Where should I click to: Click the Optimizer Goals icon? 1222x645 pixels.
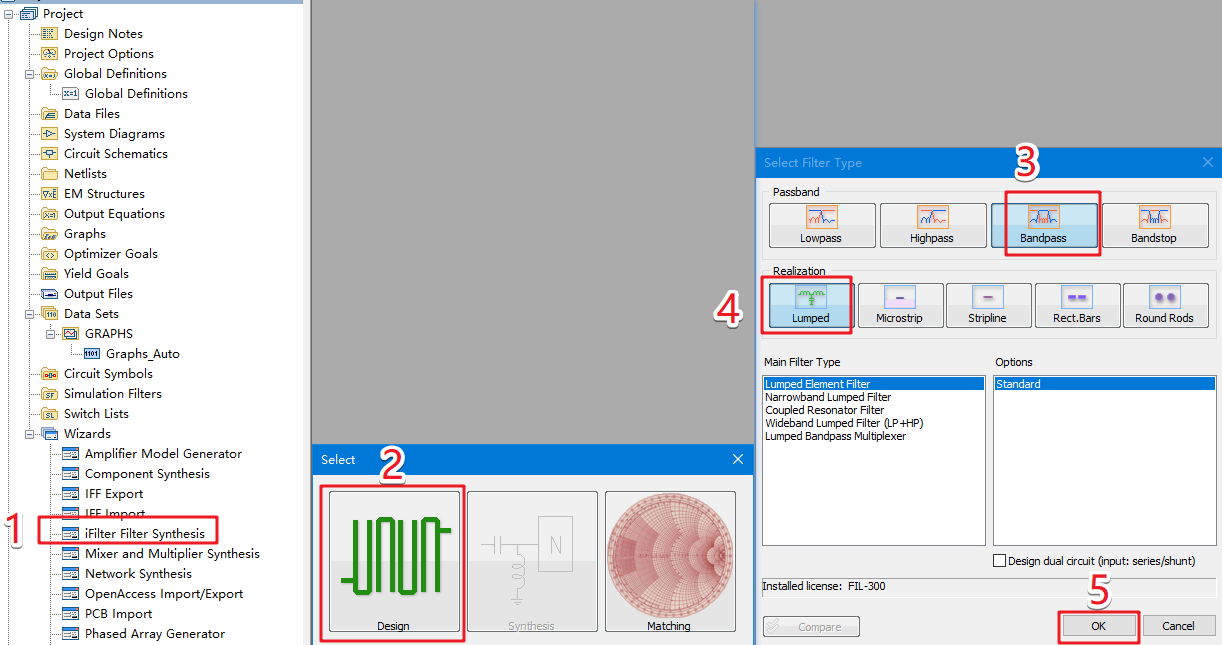pyautogui.click(x=49, y=254)
